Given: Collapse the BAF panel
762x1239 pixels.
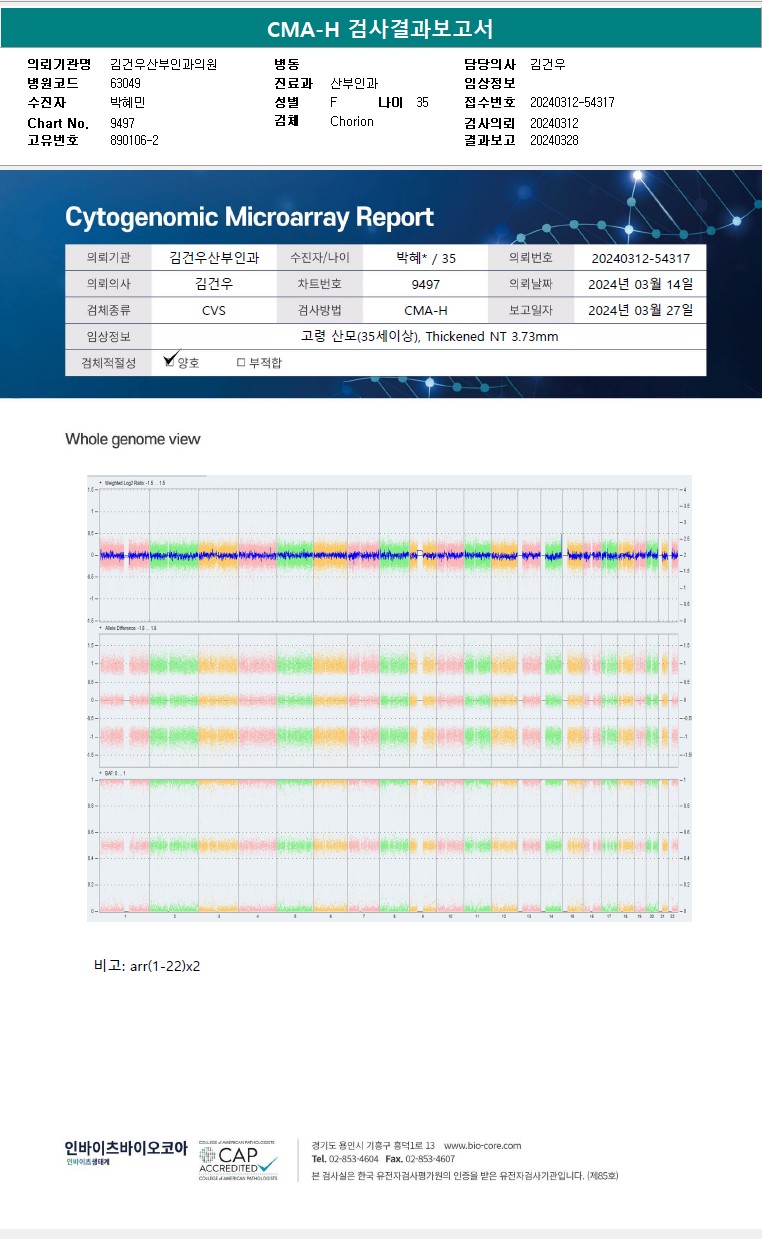Looking at the screenshot, I should click(x=100, y=773).
